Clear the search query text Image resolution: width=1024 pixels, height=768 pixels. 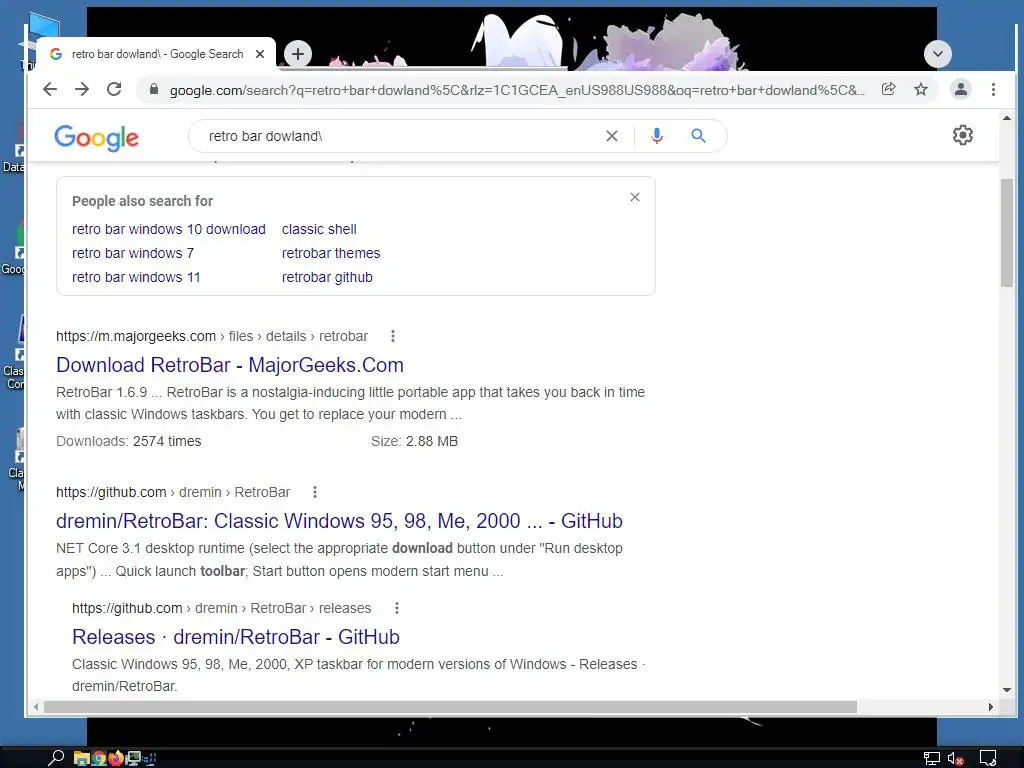click(x=611, y=136)
